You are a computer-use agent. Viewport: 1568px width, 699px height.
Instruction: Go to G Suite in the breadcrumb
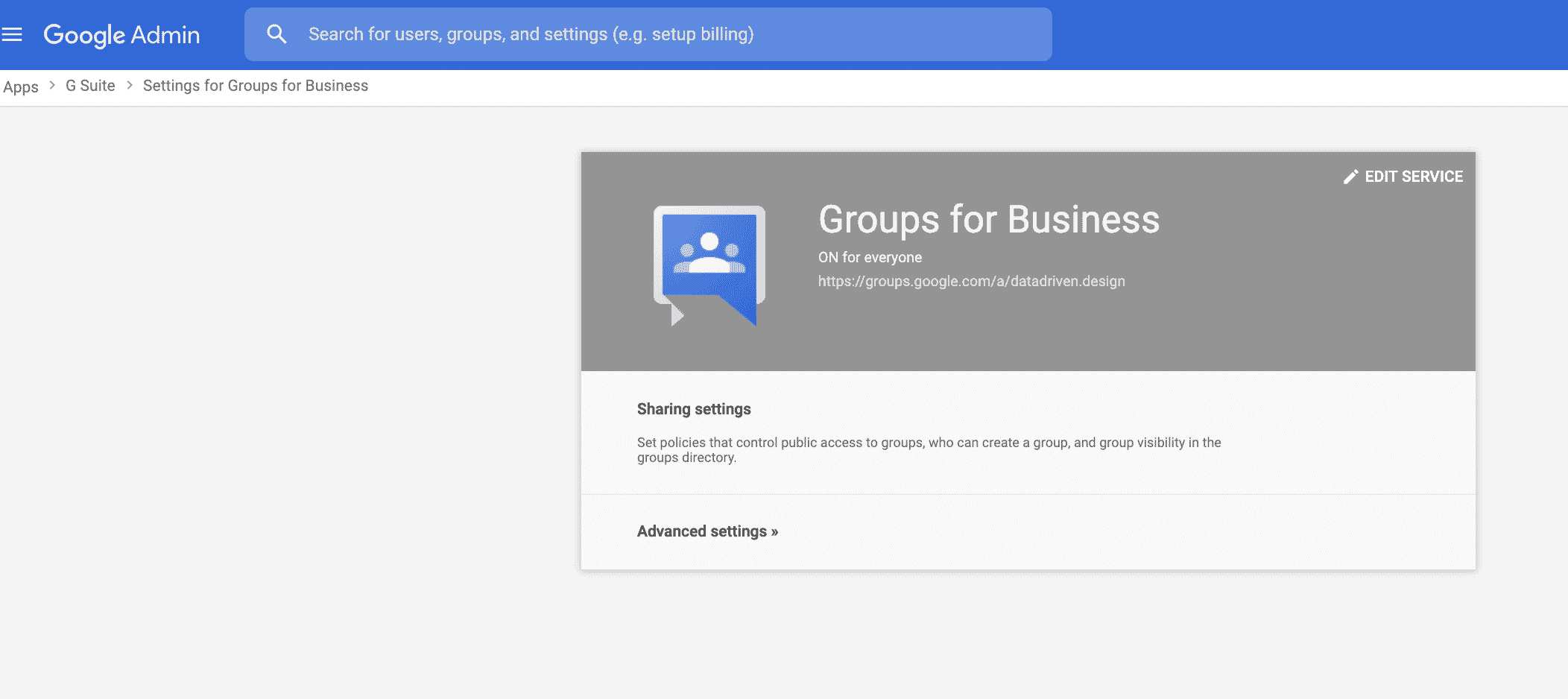click(90, 86)
